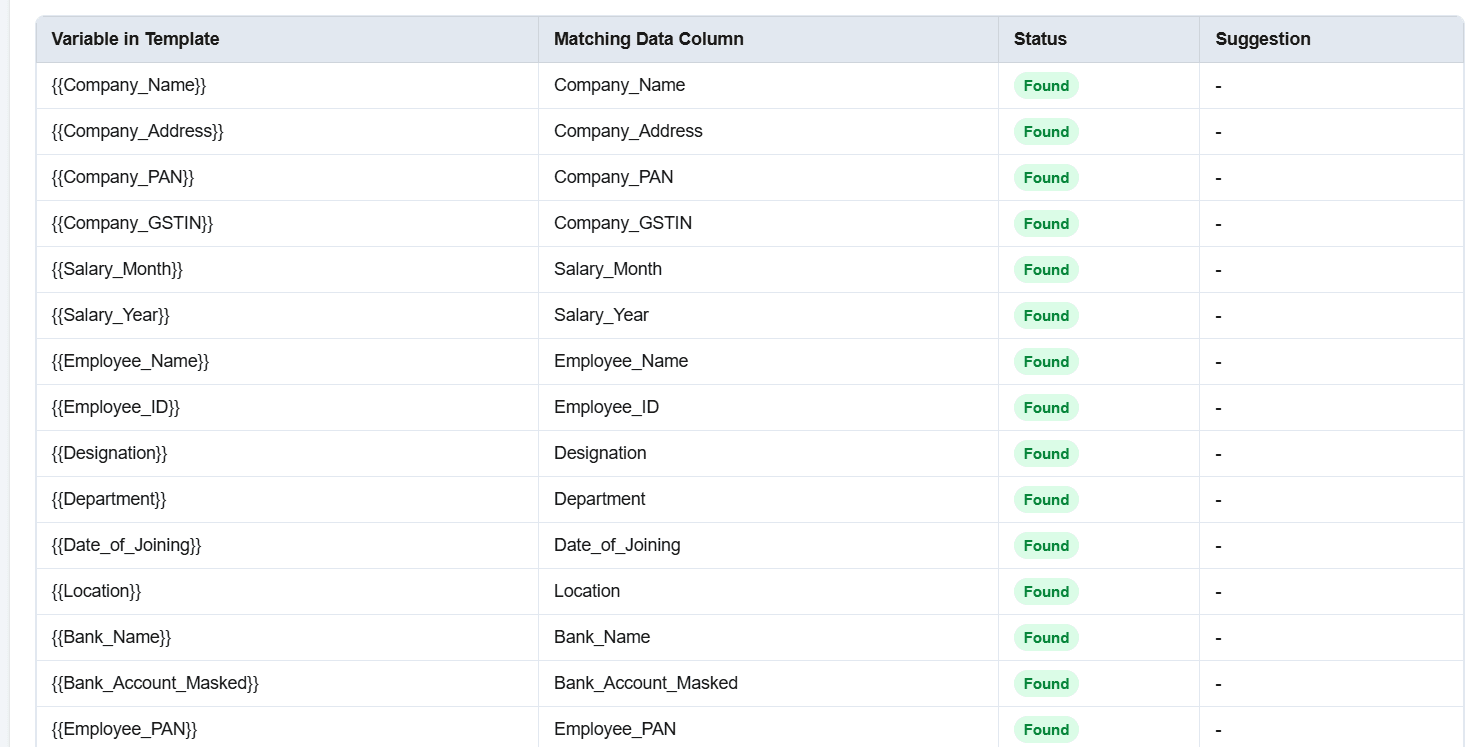Click the Found badge for Company_Address
1472x747 pixels.
coord(1046,132)
